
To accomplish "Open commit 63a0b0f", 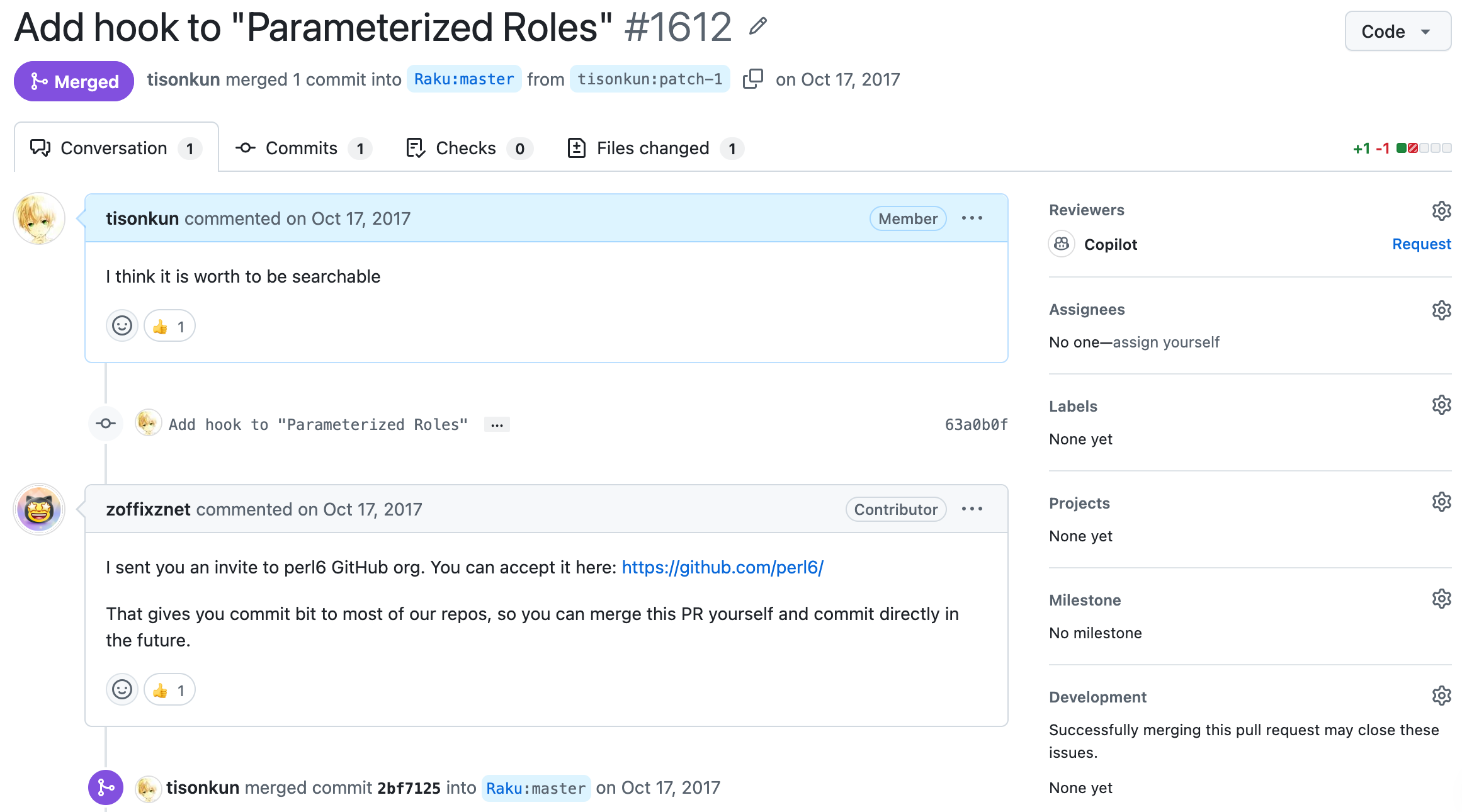I will (x=976, y=425).
